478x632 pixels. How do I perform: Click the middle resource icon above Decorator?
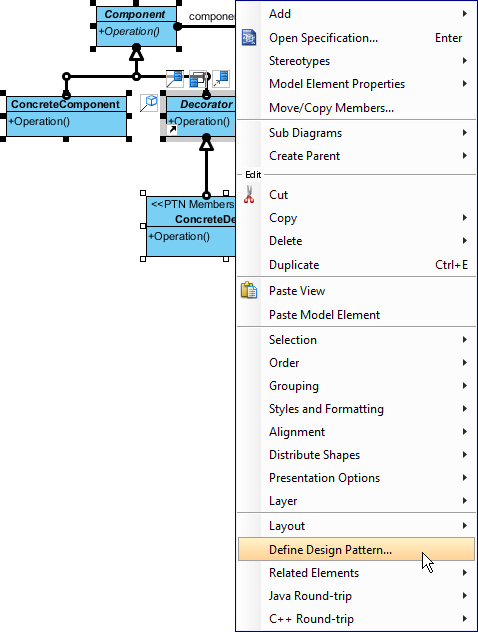(x=197, y=79)
